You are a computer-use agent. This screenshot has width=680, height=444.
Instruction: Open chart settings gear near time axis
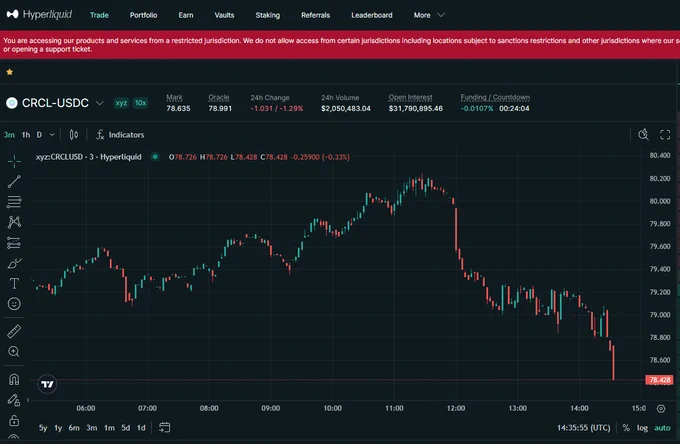pyautogui.click(x=661, y=408)
